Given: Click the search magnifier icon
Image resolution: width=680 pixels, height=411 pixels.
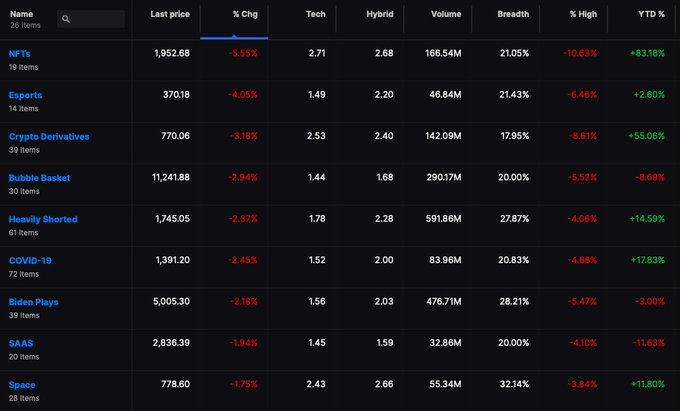Looking at the screenshot, I should 66,19.
